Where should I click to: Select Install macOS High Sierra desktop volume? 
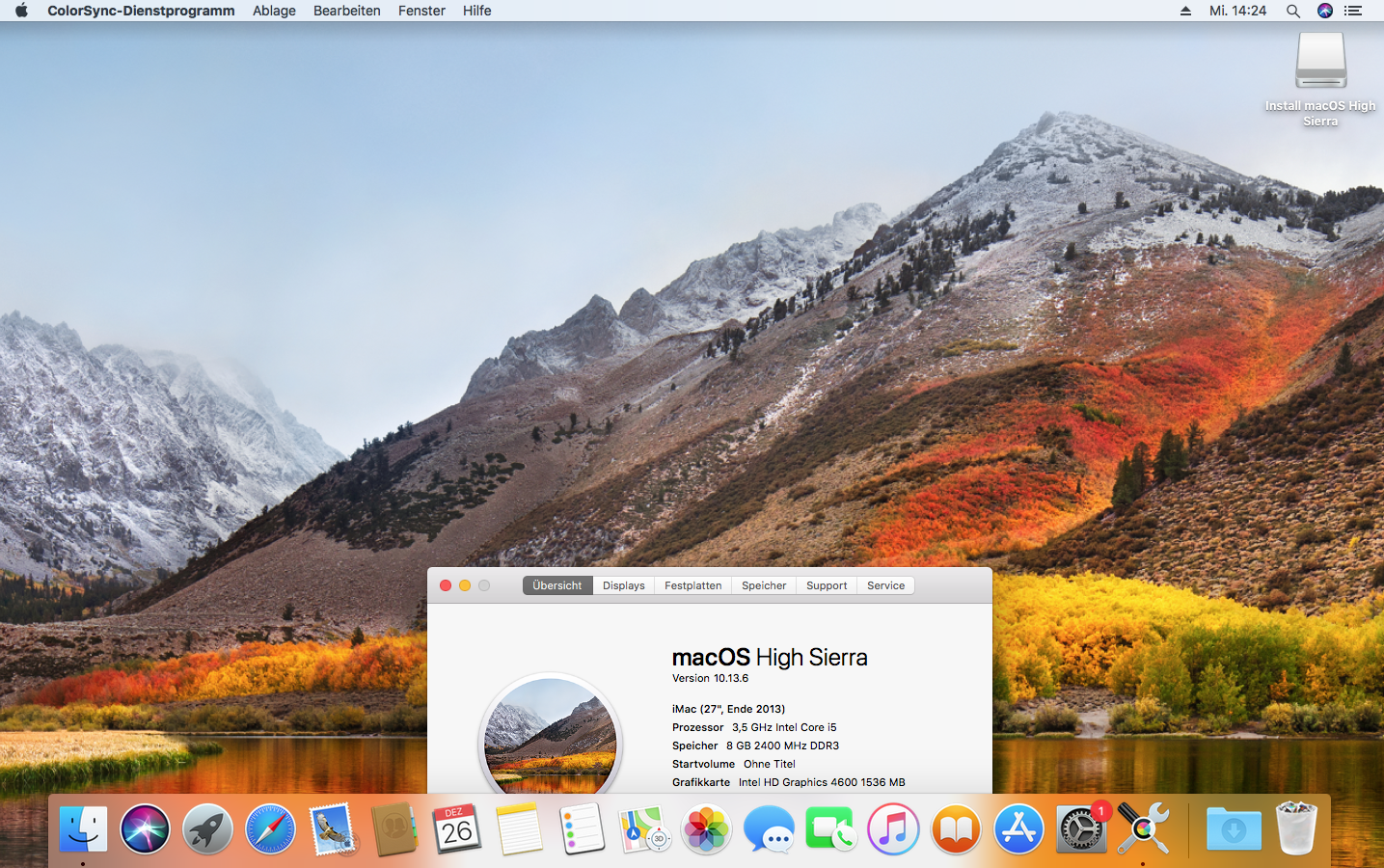pos(1320,79)
